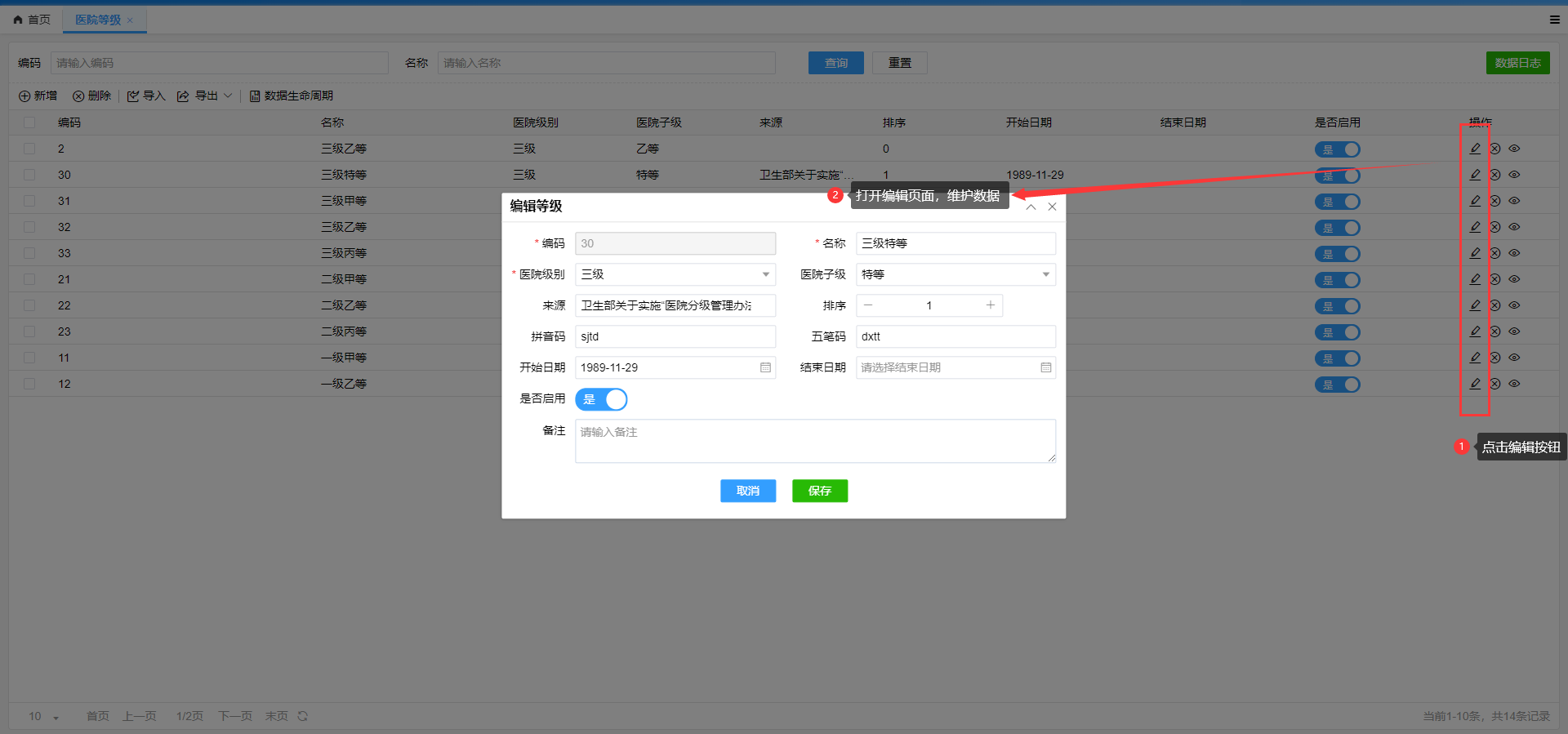Click the refresh icon in the pagination bar
The height and width of the screenshot is (734, 1568).
(303, 716)
